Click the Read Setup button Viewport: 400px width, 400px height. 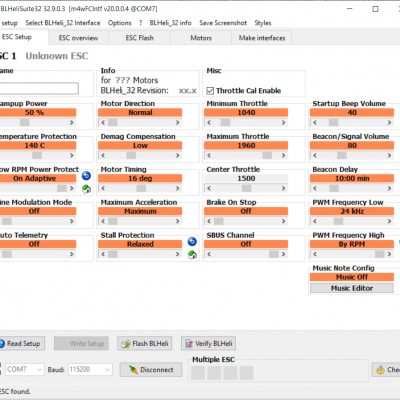coord(22,343)
